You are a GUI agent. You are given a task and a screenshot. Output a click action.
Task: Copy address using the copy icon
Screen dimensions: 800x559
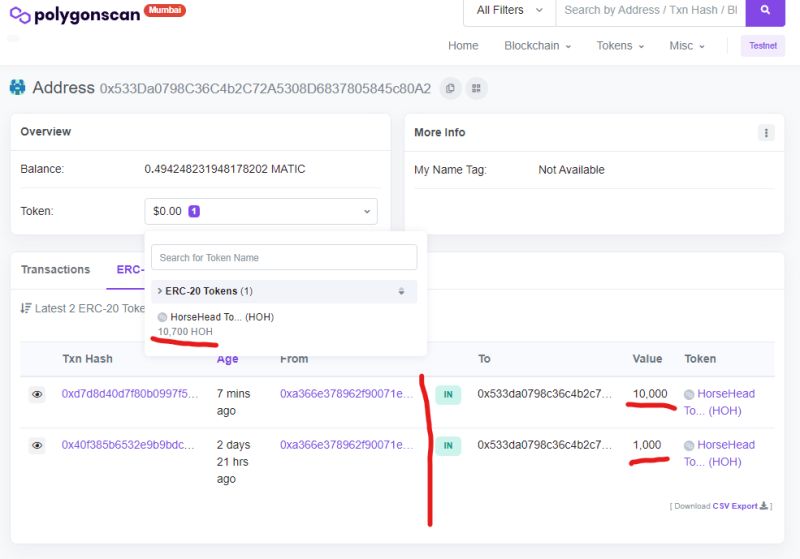pyautogui.click(x=450, y=88)
